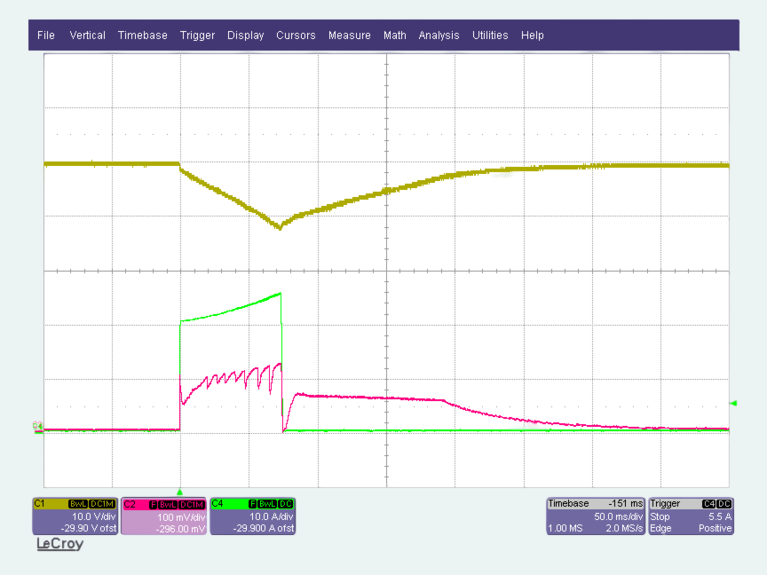This screenshot has height=575, width=767.
Task: Open the Measure menu
Action: click(349, 35)
